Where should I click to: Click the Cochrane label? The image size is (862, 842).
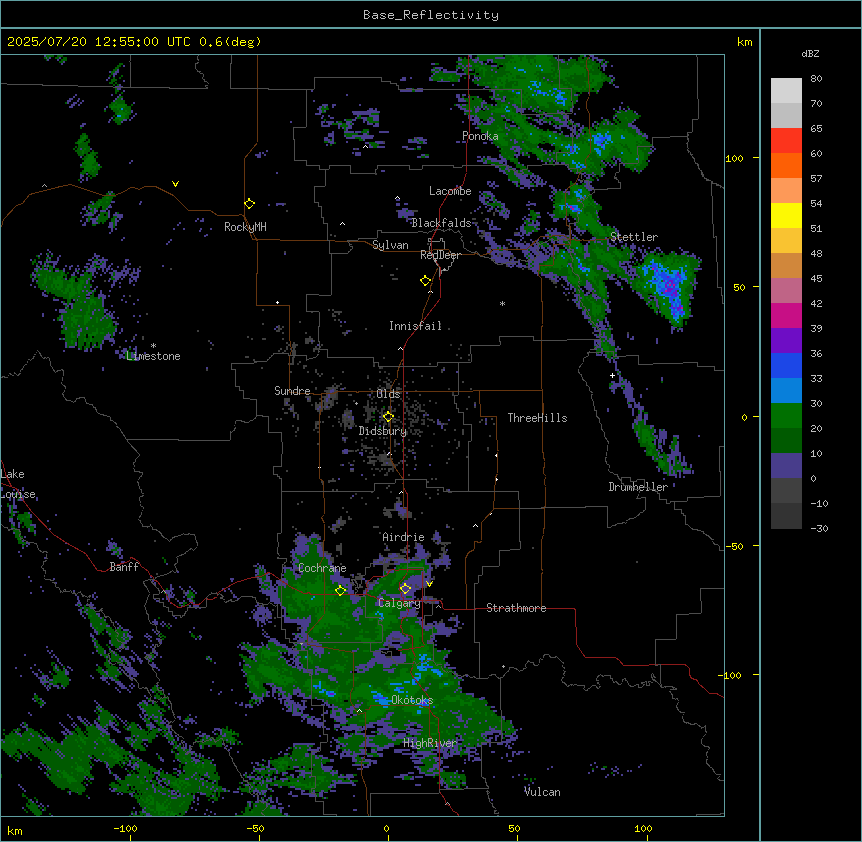pos(322,568)
